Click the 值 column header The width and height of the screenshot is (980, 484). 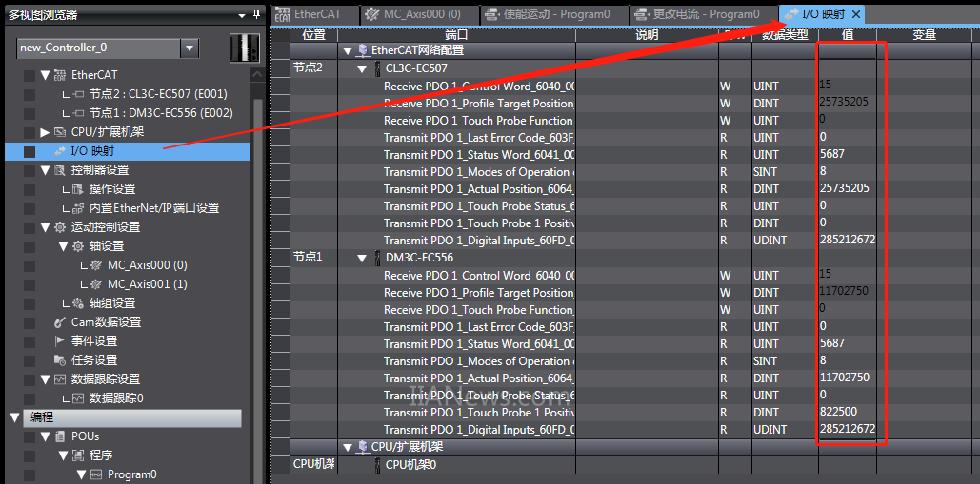click(846, 34)
